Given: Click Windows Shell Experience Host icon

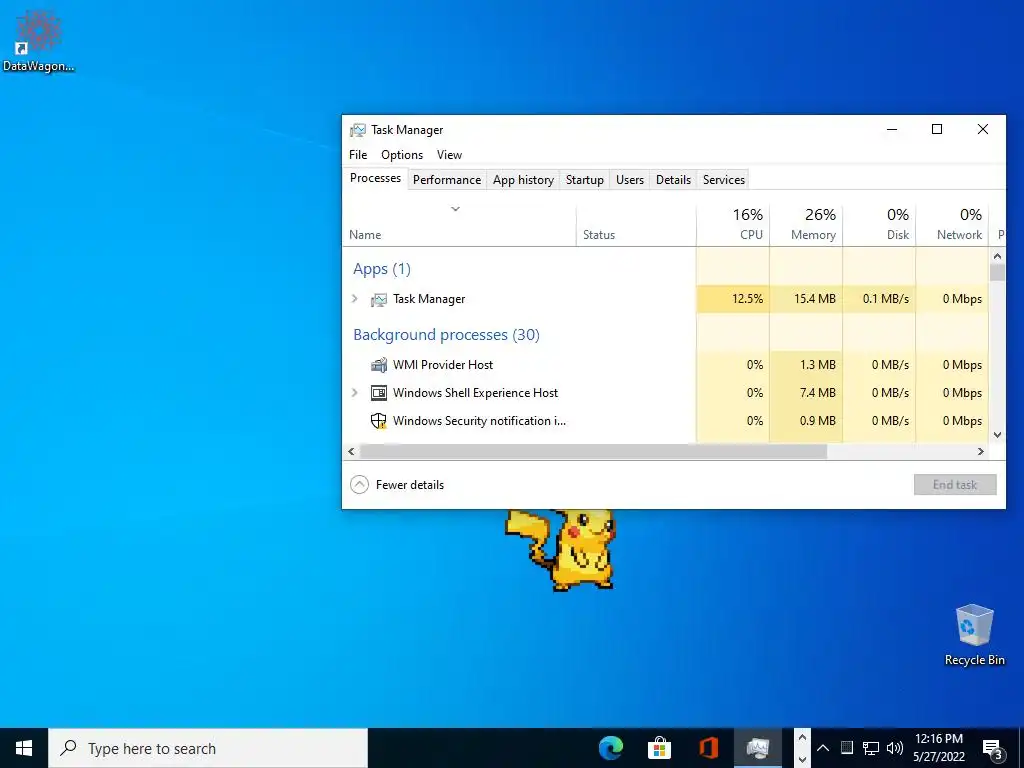Looking at the screenshot, I should (x=379, y=393).
